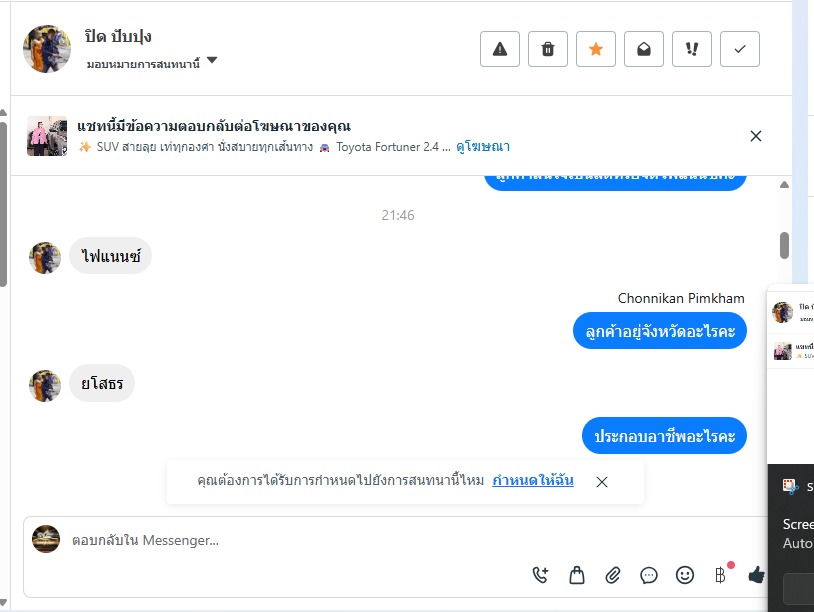The height and width of the screenshot is (612, 814).
Task: Focus the Messenger reply text field
Action: coord(395,540)
